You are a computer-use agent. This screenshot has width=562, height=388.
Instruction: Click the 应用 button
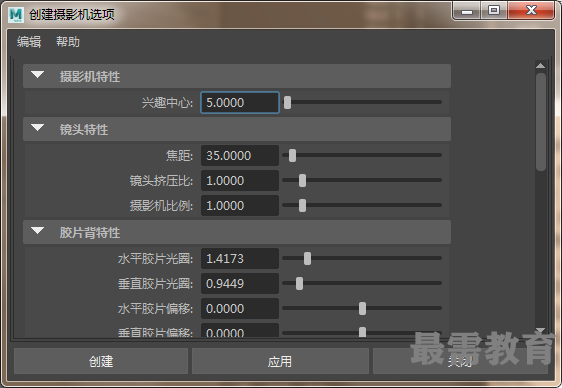pos(280,361)
